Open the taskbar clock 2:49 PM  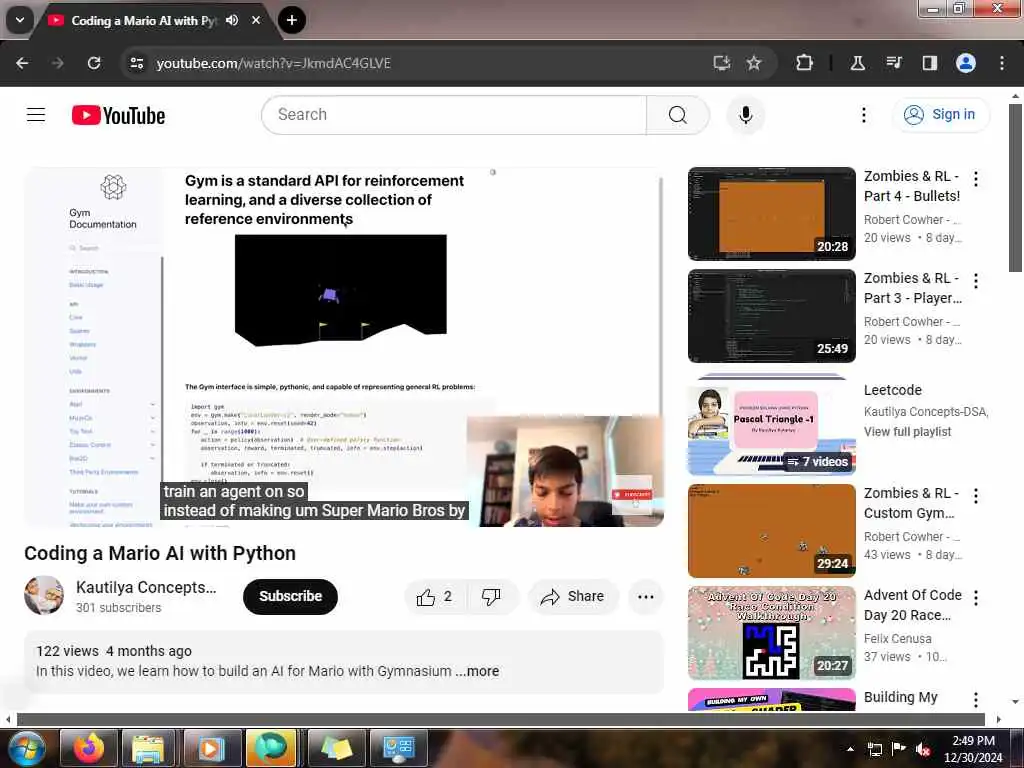(973, 748)
